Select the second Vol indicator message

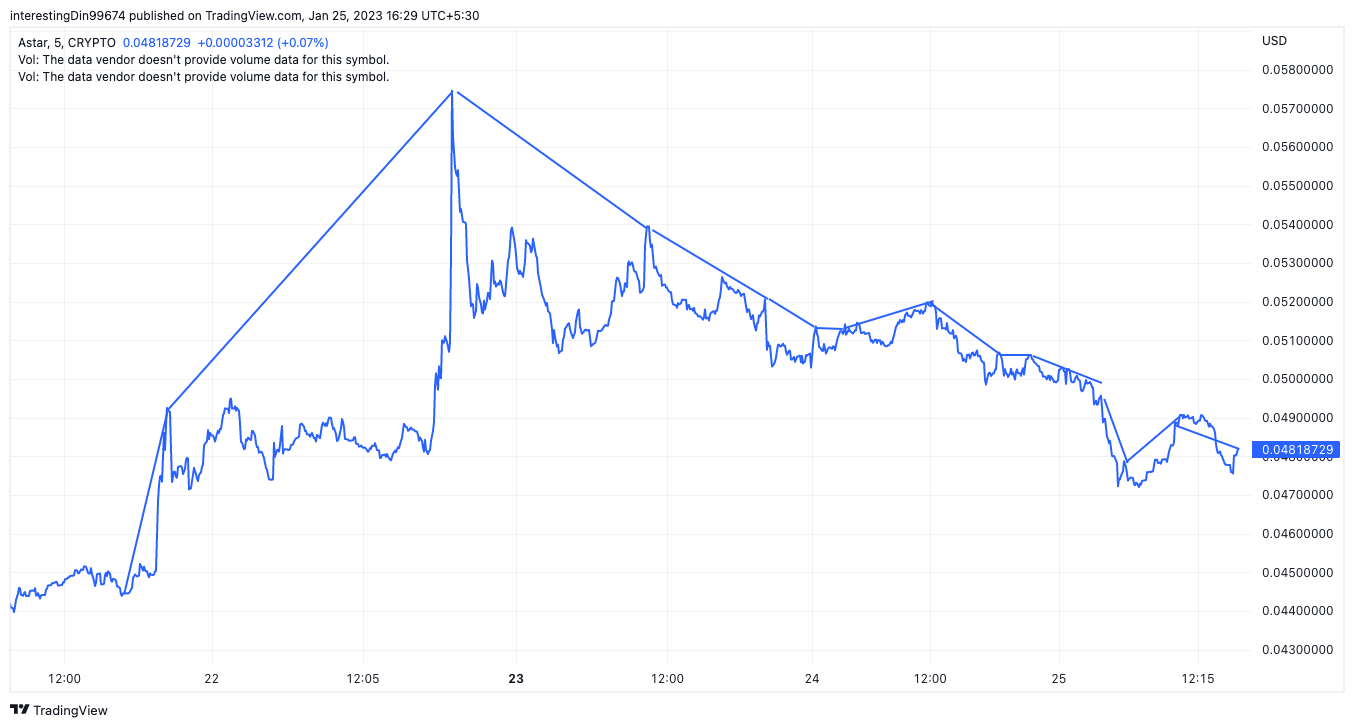click(x=204, y=76)
